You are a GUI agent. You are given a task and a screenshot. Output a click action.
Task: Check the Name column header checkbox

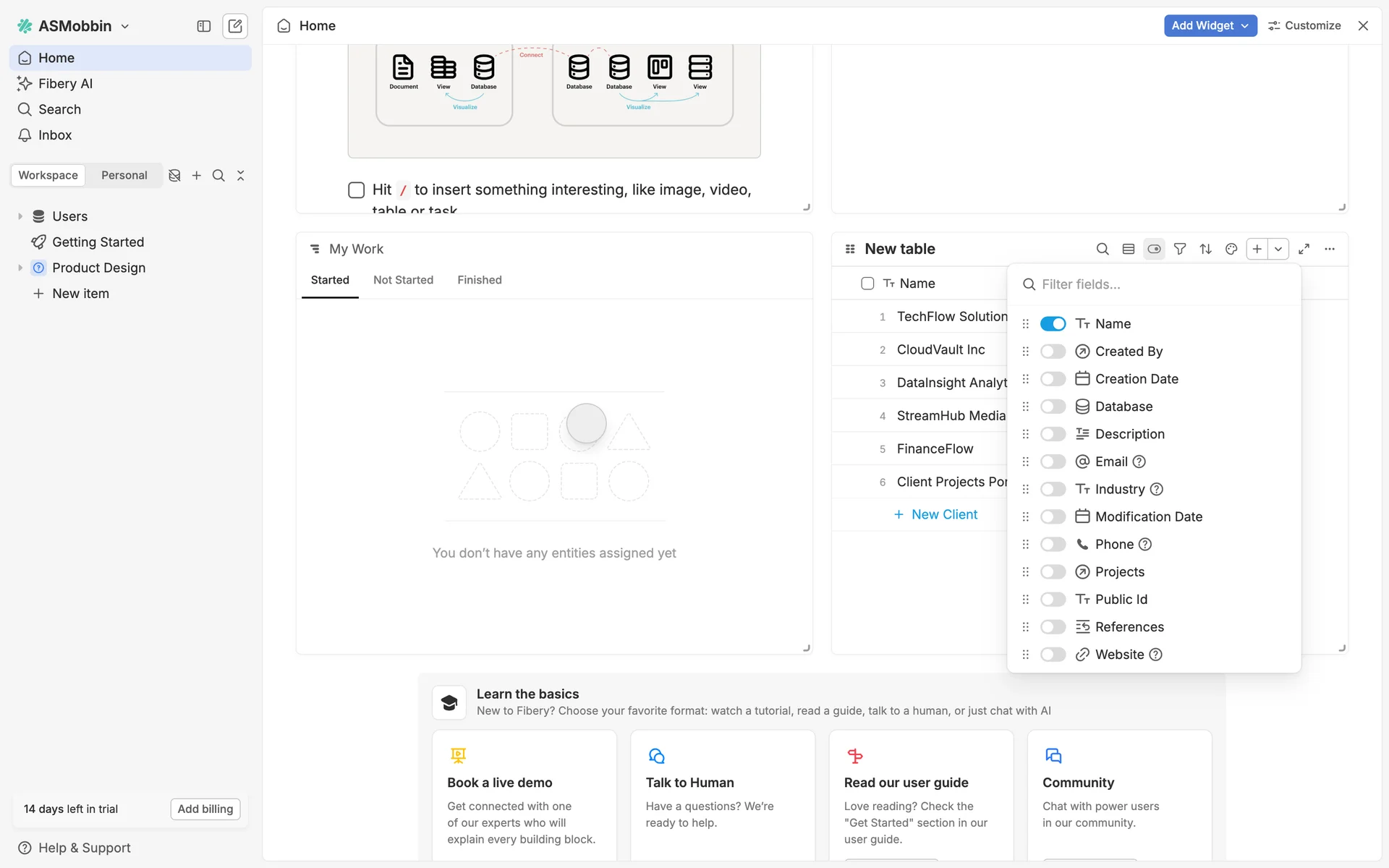pos(867,284)
